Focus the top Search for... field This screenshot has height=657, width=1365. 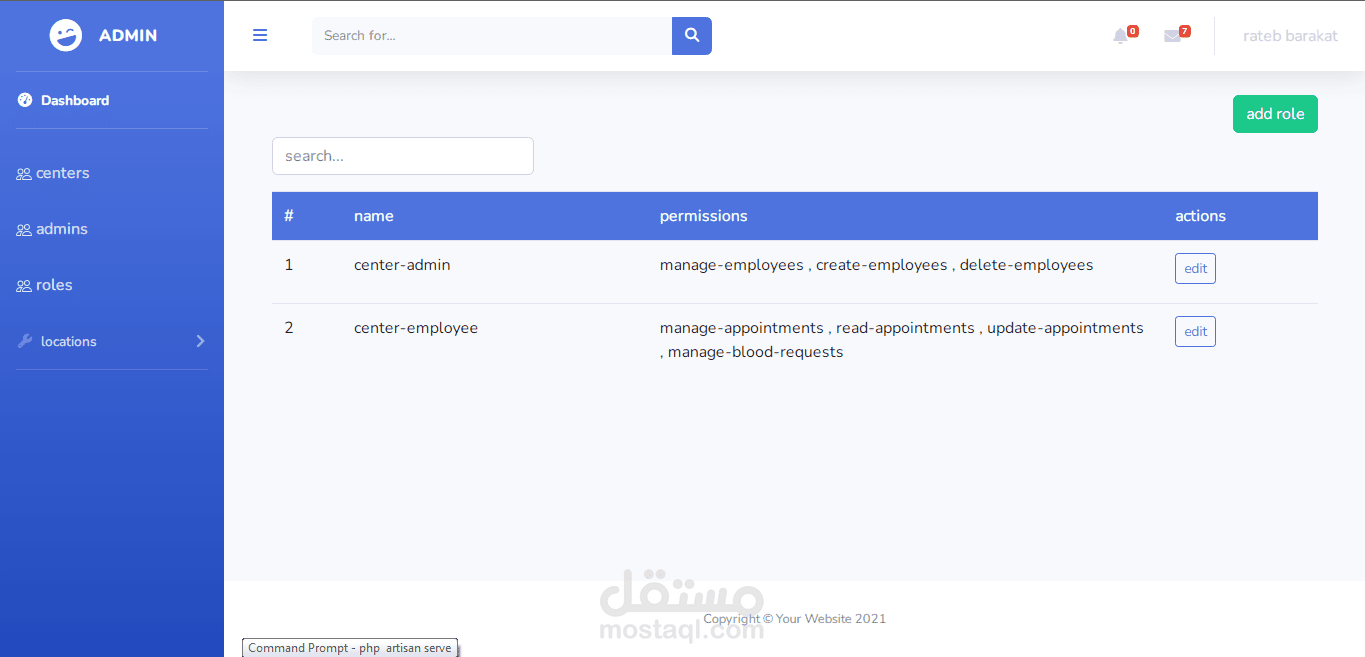point(492,35)
